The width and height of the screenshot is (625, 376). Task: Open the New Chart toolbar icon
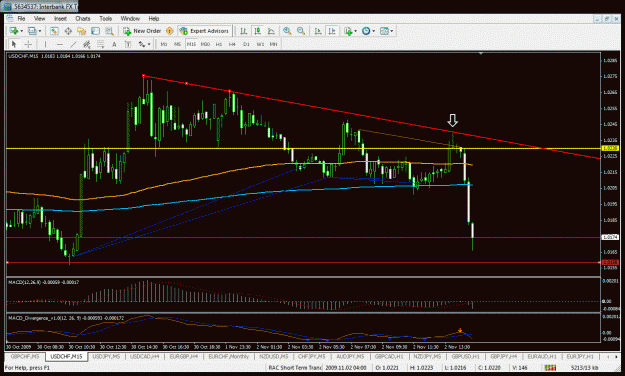14,31
